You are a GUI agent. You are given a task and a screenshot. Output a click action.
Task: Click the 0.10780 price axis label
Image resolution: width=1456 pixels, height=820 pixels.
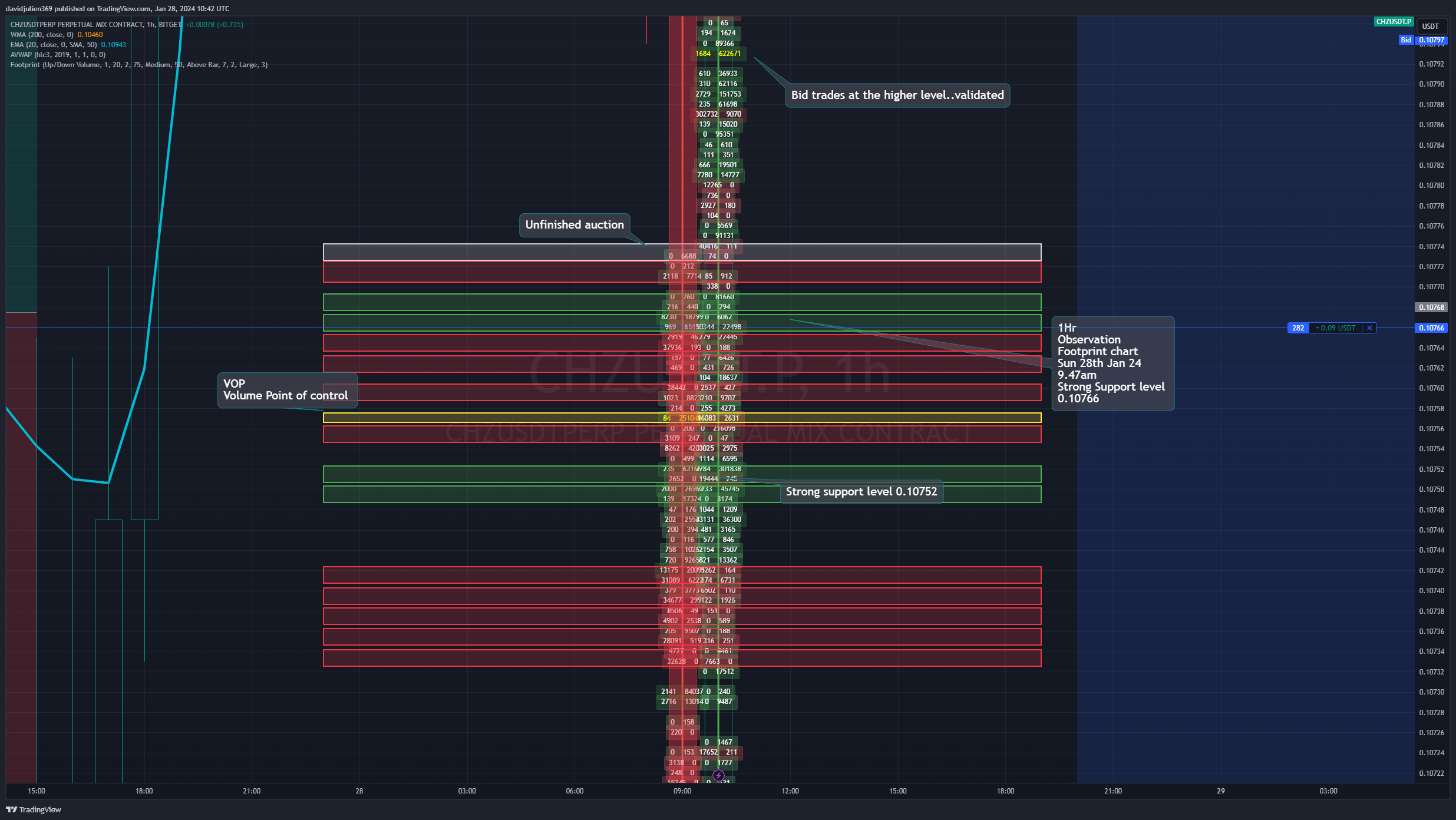click(1431, 186)
